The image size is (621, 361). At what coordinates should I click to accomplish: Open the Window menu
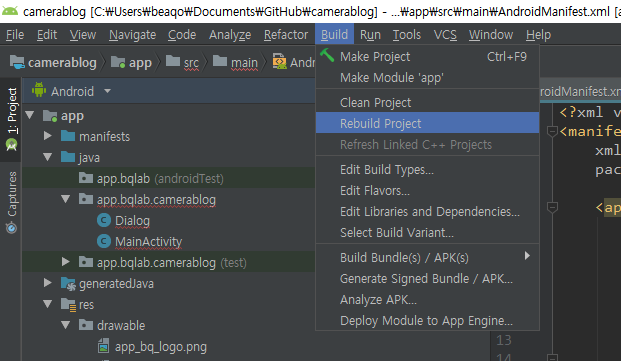tap(491, 35)
